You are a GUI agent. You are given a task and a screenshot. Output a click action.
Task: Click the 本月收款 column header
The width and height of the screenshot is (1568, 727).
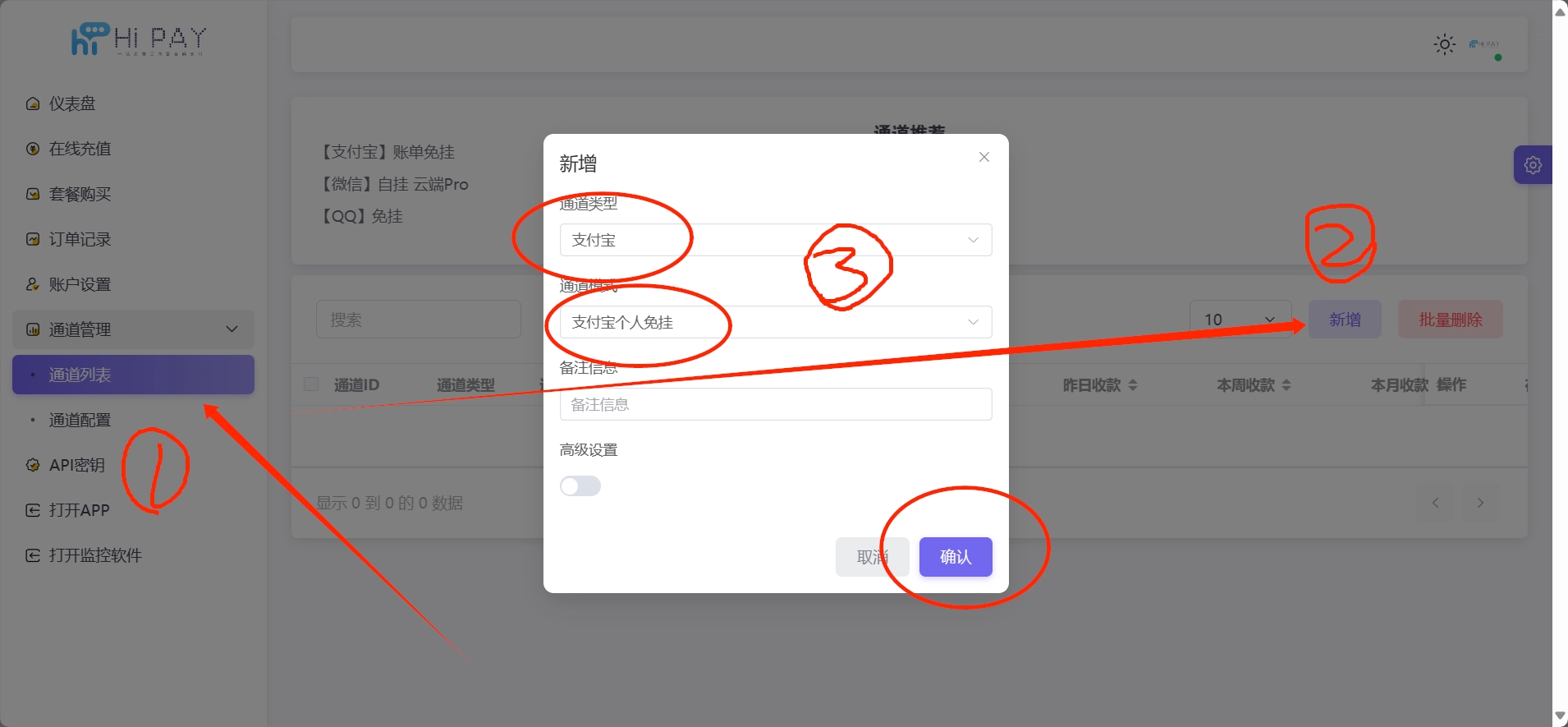[1399, 384]
